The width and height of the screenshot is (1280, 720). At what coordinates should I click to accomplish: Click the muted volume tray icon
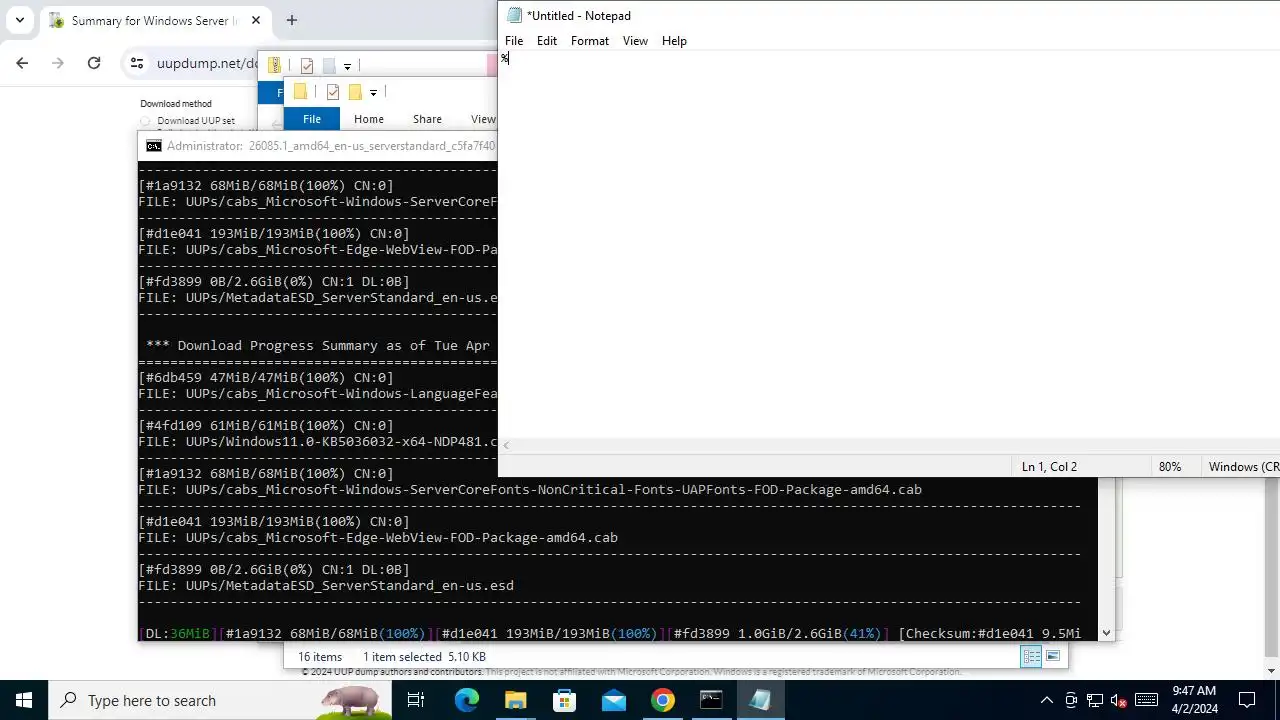coord(1119,700)
